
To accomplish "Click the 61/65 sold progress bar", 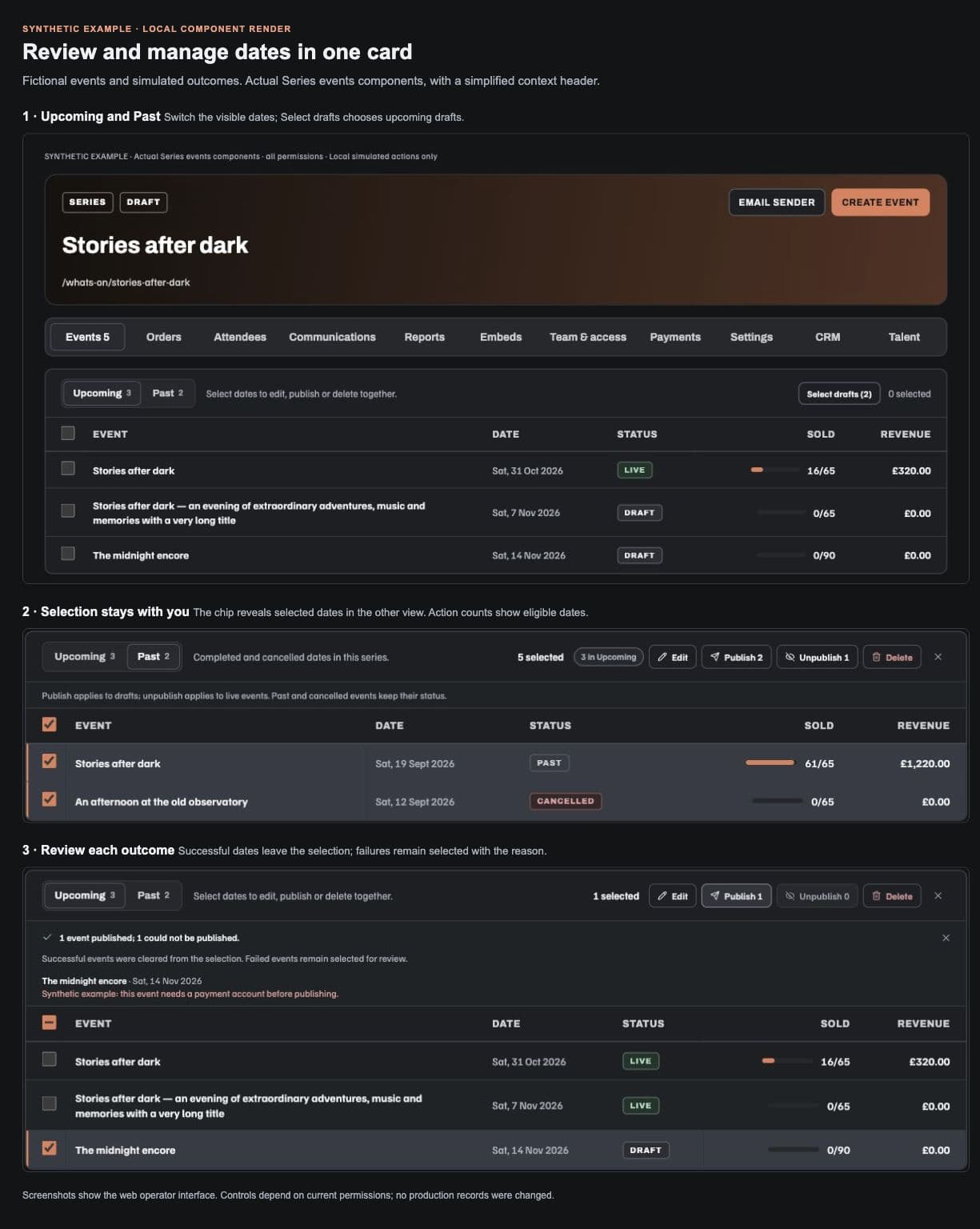I will (770, 763).
